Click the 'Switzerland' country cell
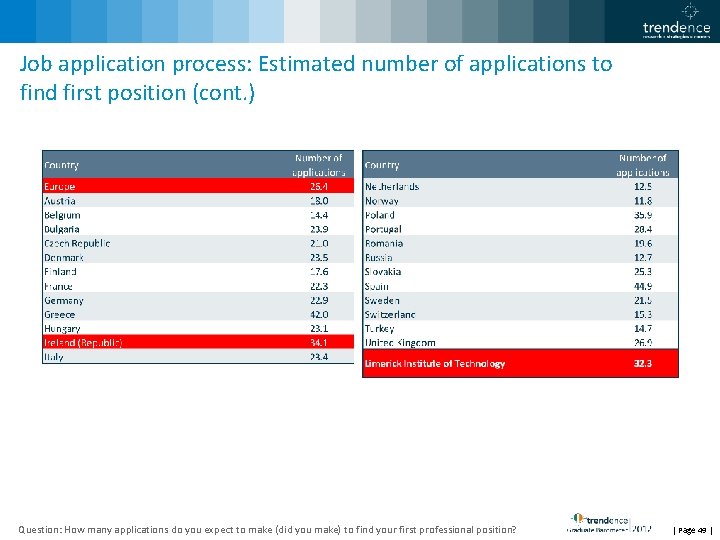The image size is (720, 540). [x=390, y=315]
